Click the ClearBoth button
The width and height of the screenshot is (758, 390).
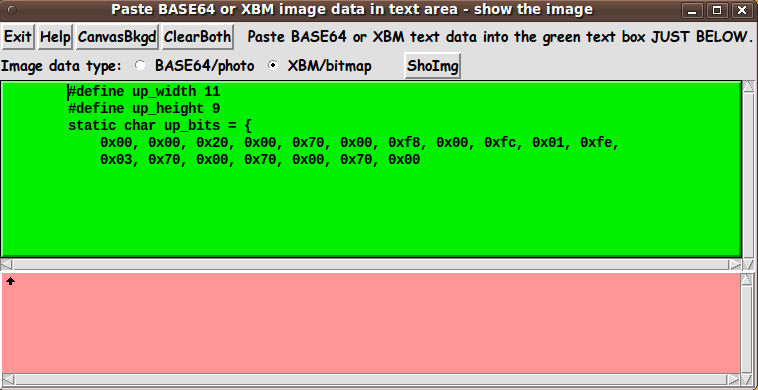[x=198, y=37]
